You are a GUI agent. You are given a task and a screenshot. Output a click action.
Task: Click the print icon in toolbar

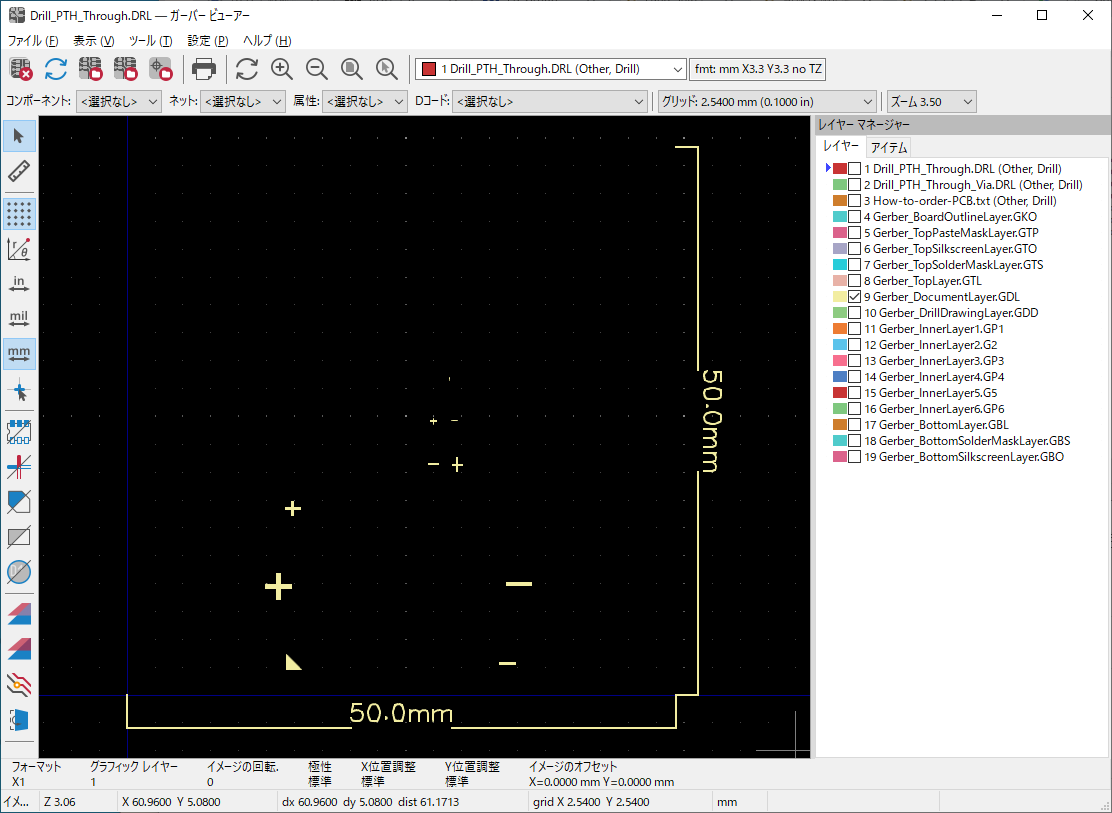[x=204, y=69]
